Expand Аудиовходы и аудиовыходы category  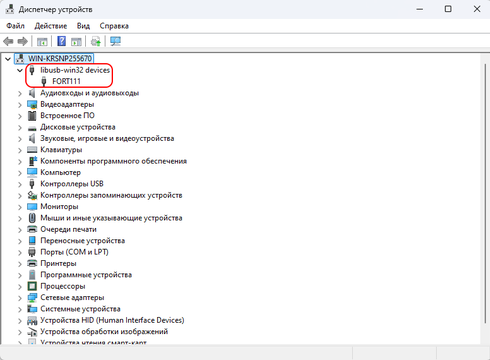click(x=20, y=93)
